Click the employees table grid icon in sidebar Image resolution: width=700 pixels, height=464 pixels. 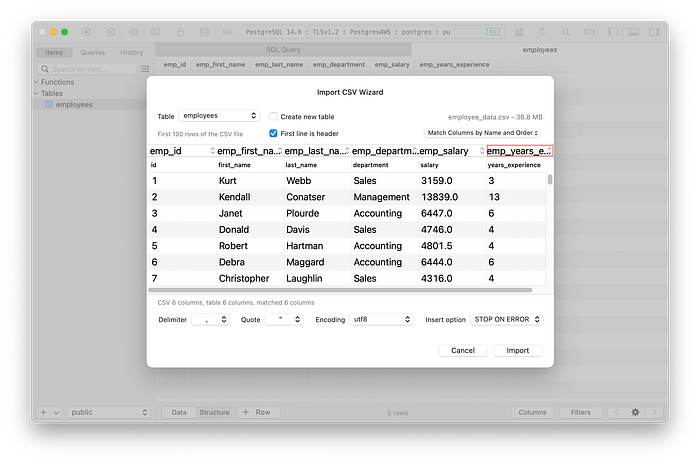point(49,105)
